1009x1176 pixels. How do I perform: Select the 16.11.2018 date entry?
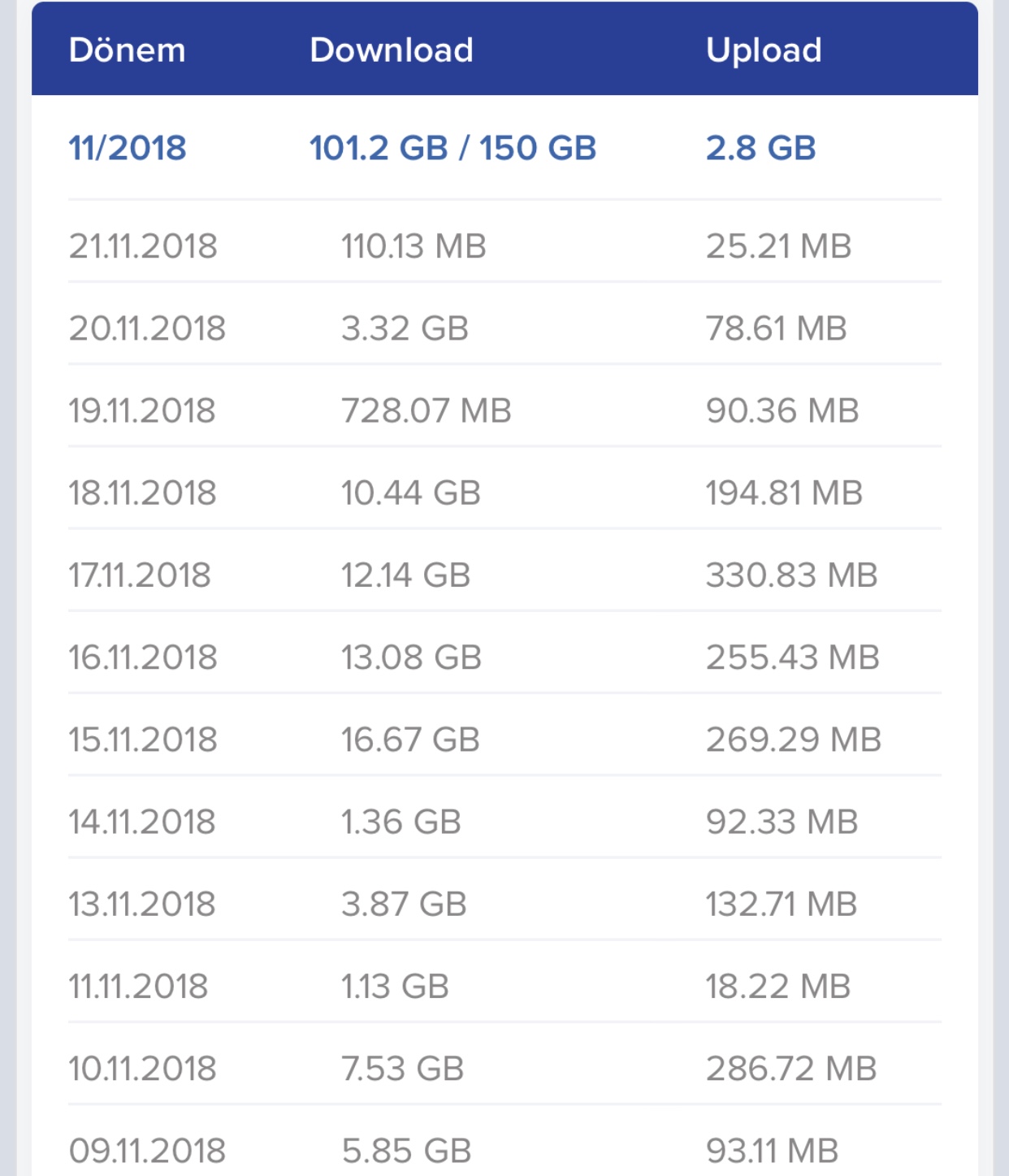click(143, 657)
